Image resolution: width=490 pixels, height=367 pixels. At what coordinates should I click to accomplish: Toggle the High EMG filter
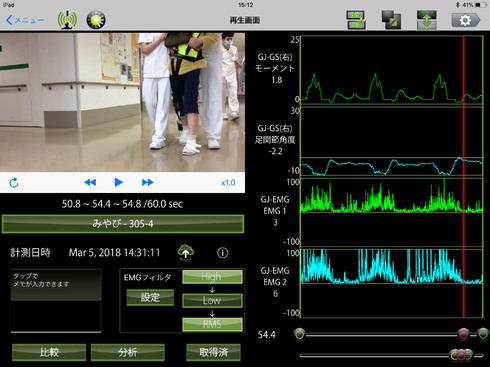pyautogui.click(x=212, y=277)
